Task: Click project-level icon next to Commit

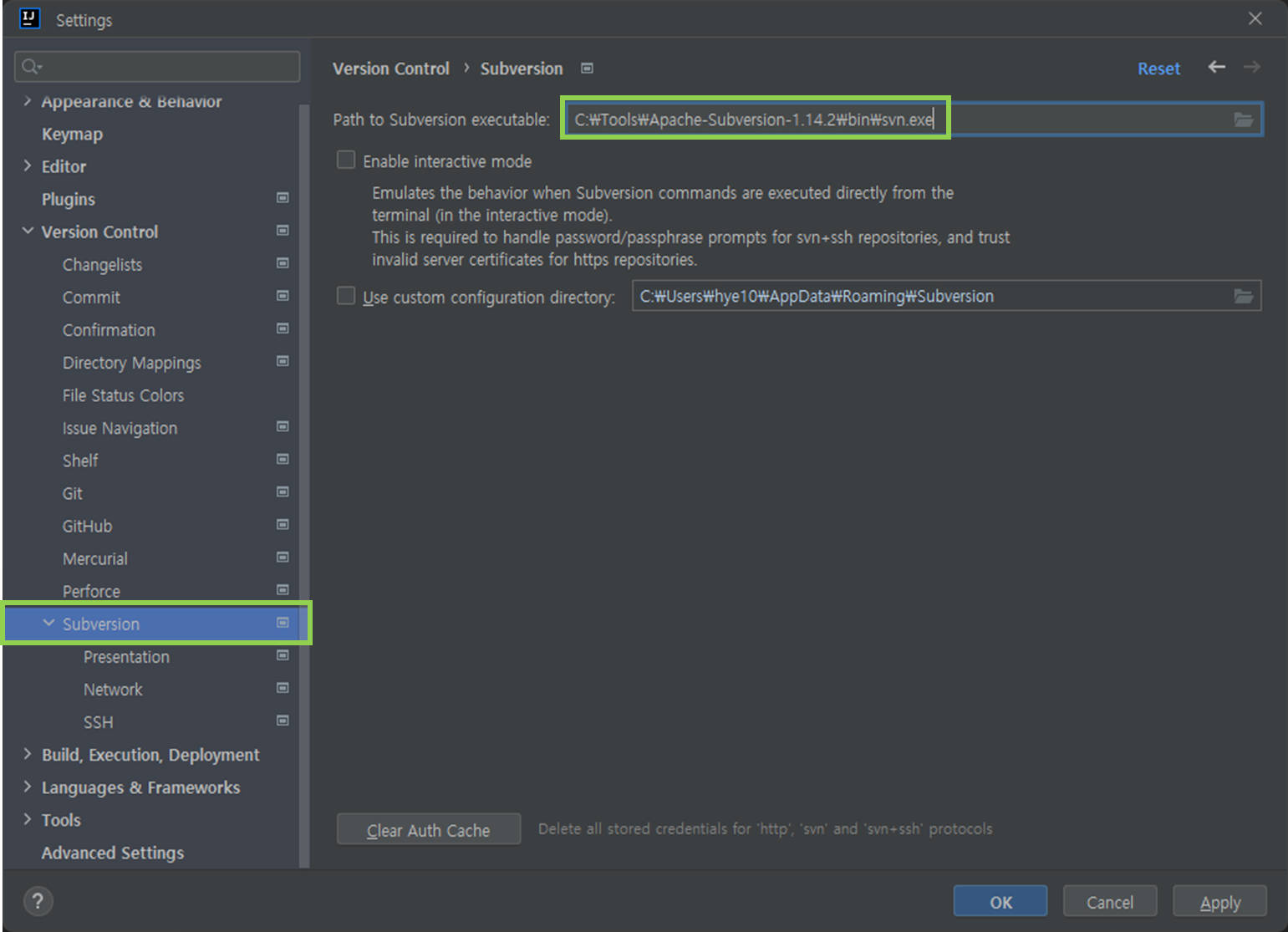Action: 283,296
